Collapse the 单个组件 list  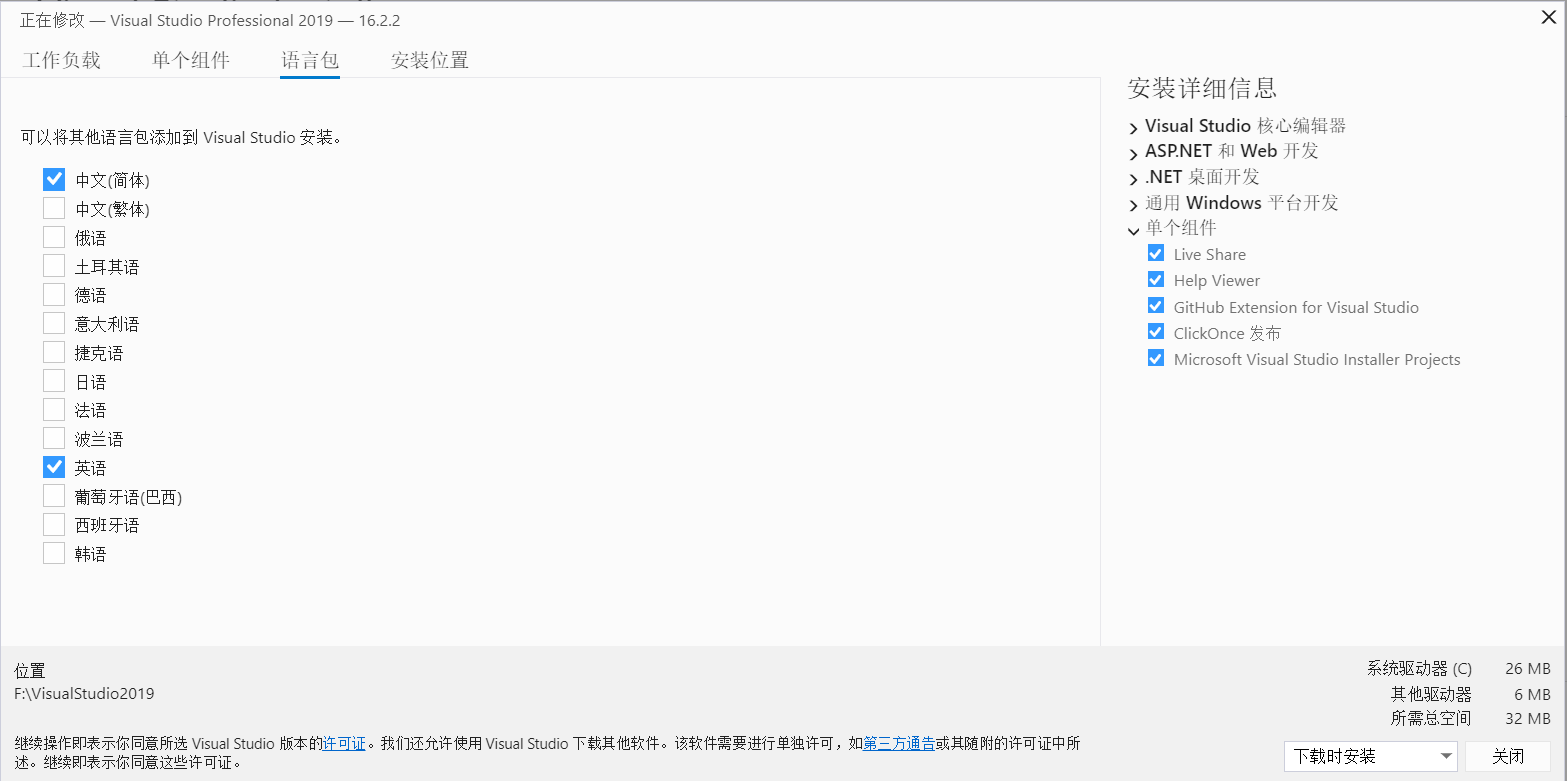coord(1133,229)
